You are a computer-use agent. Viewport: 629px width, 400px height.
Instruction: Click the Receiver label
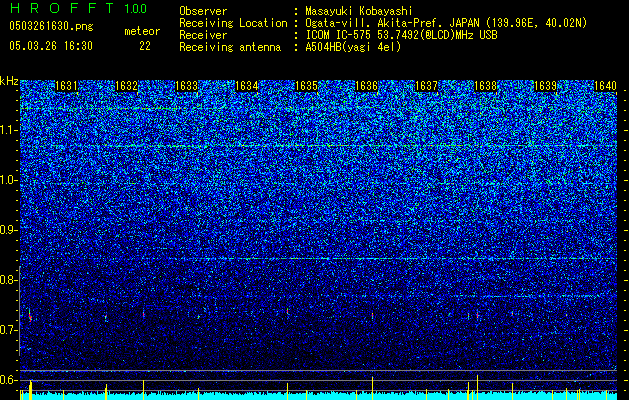[203, 35]
